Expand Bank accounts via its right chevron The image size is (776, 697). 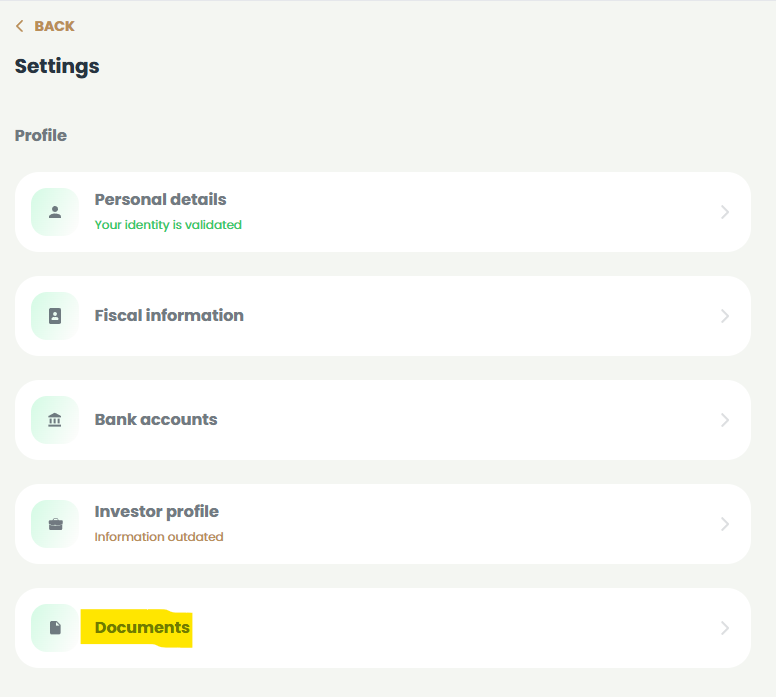coord(725,420)
